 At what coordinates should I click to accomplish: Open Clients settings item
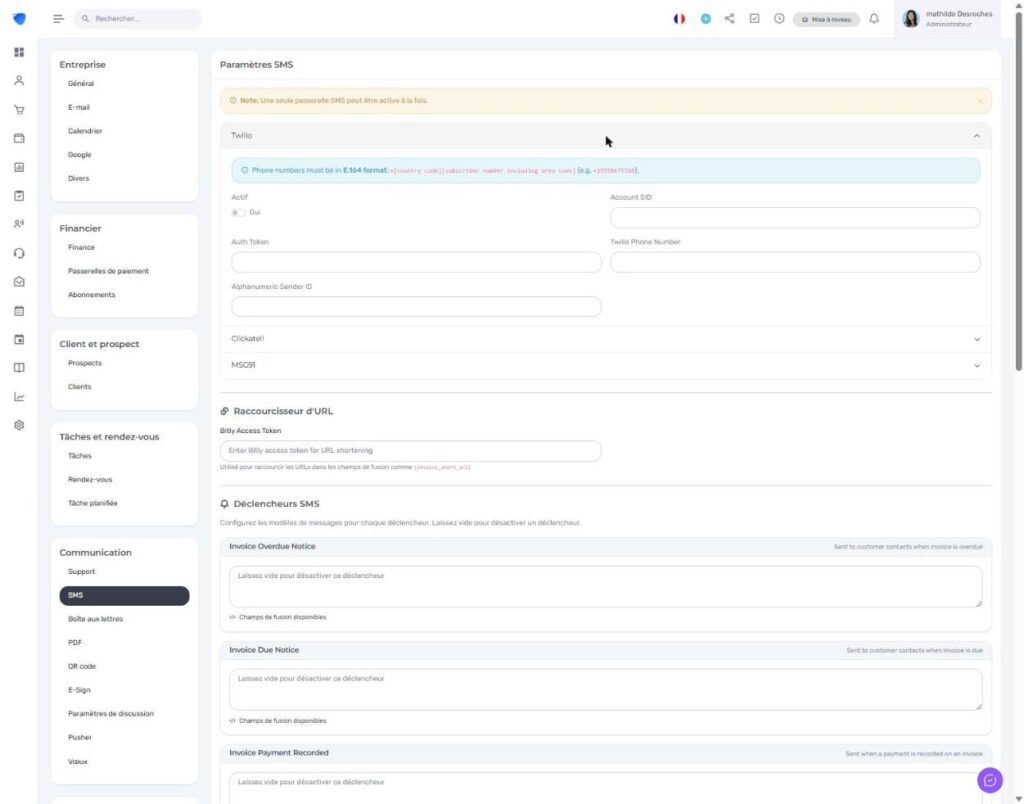click(80, 387)
